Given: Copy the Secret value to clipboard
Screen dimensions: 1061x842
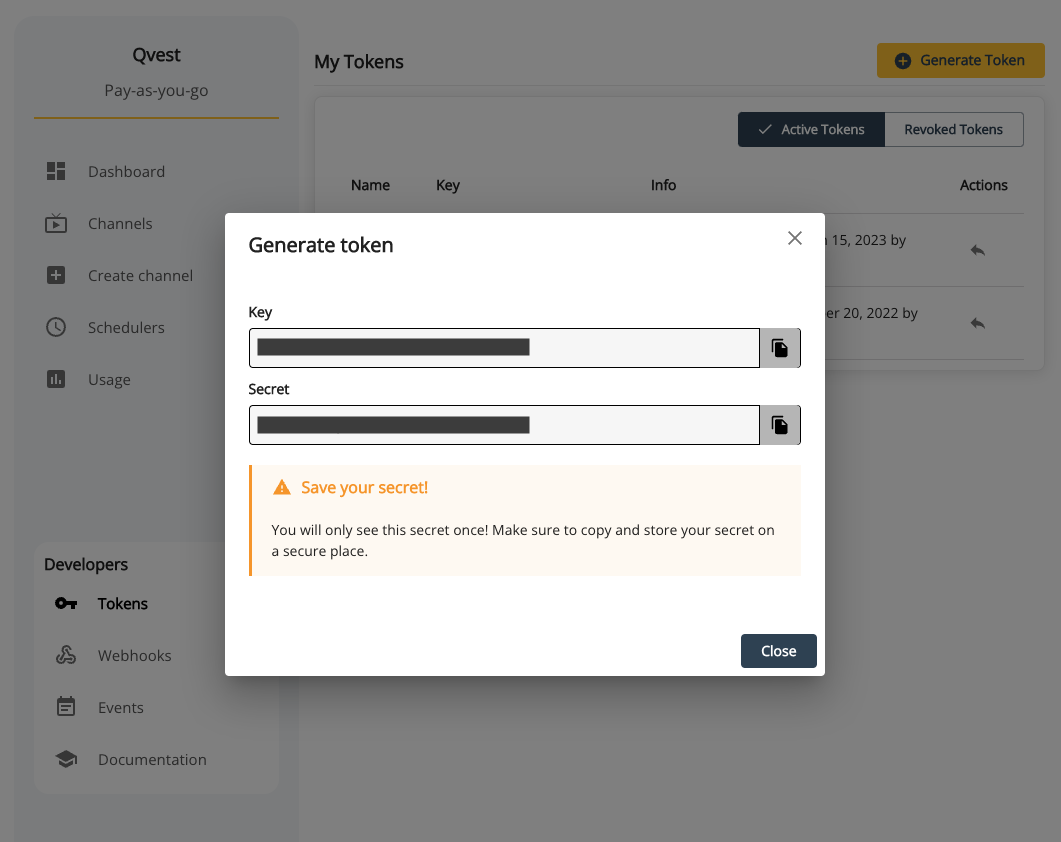Looking at the screenshot, I should (780, 425).
